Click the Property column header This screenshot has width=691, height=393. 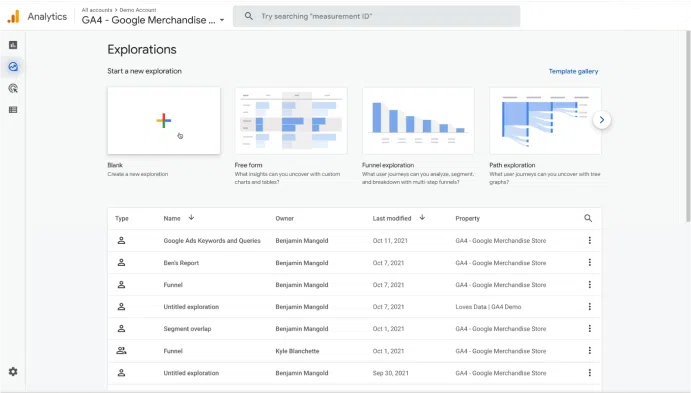coord(468,218)
